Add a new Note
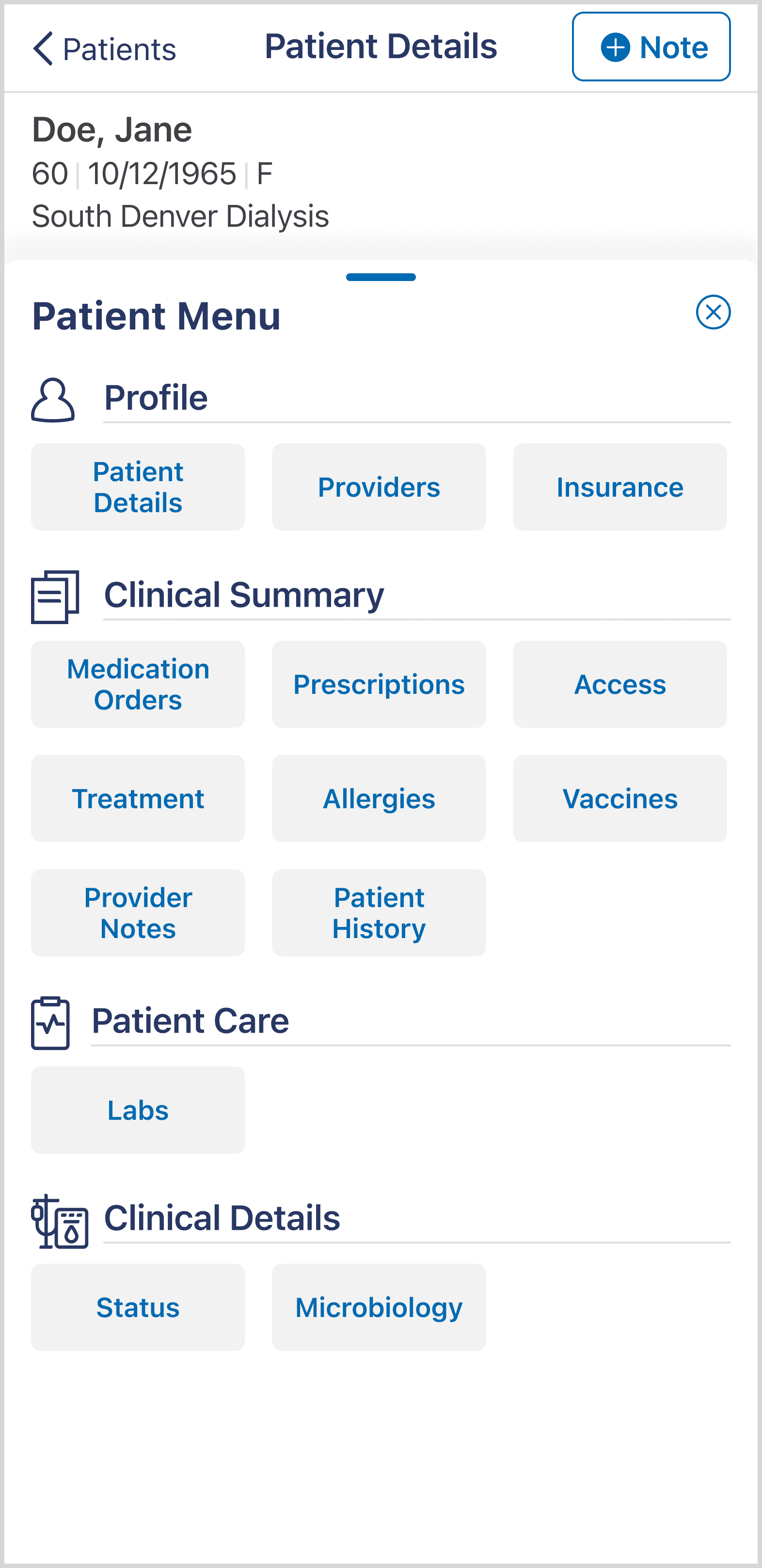762x1568 pixels. pos(651,47)
